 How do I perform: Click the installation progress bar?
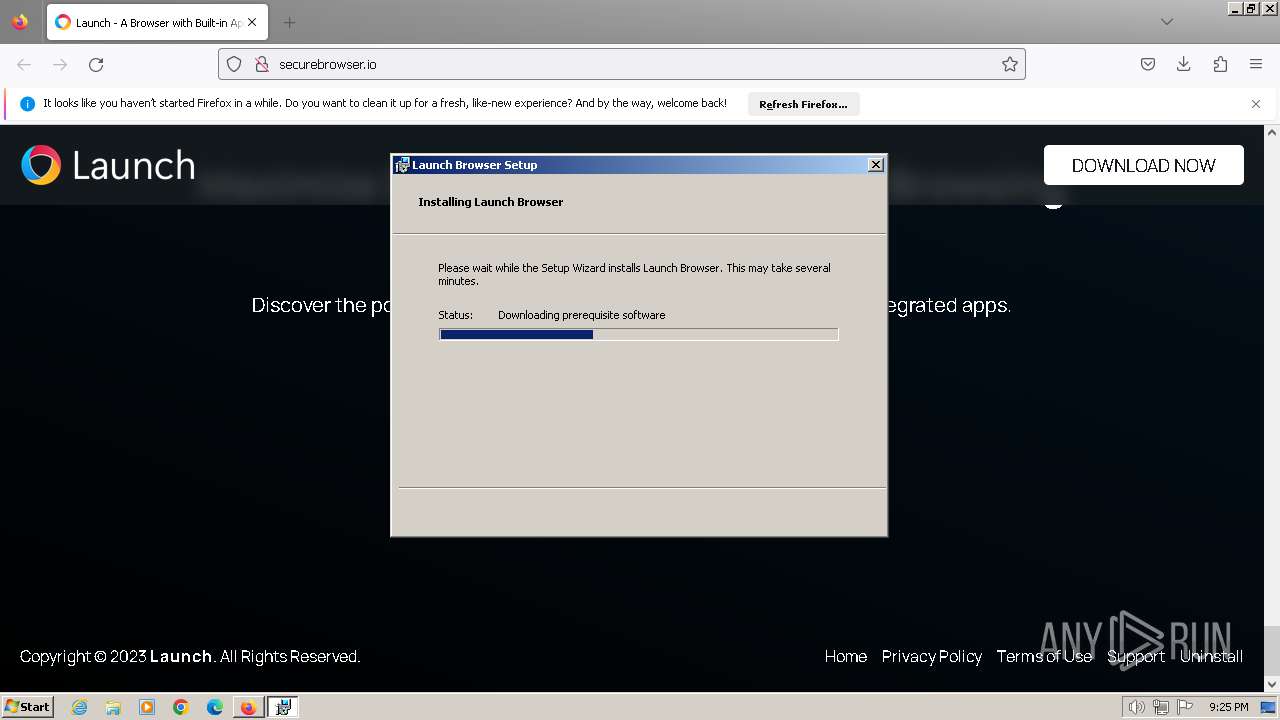point(638,334)
